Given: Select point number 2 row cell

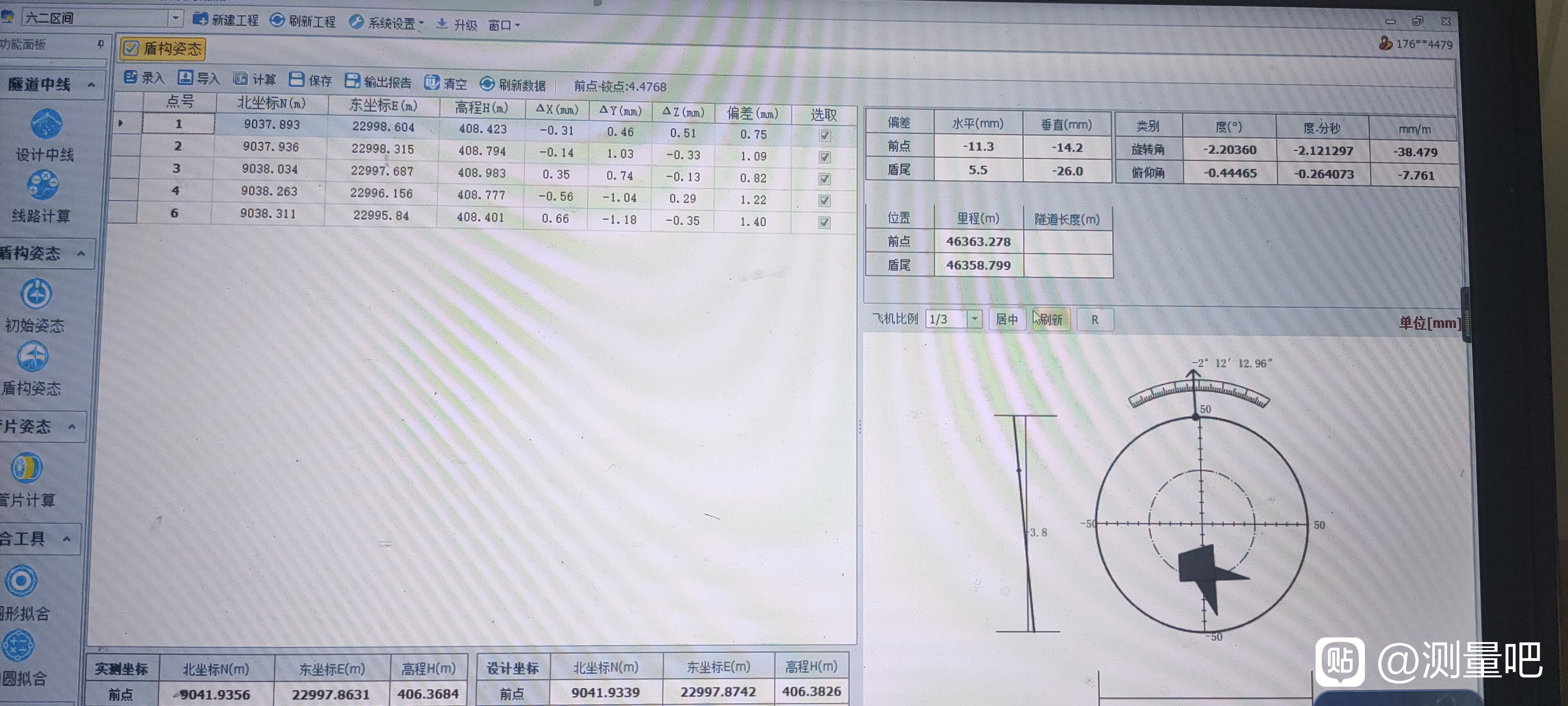Looking at the screenshot, I should pyautogui.click(x=177, y=146).
